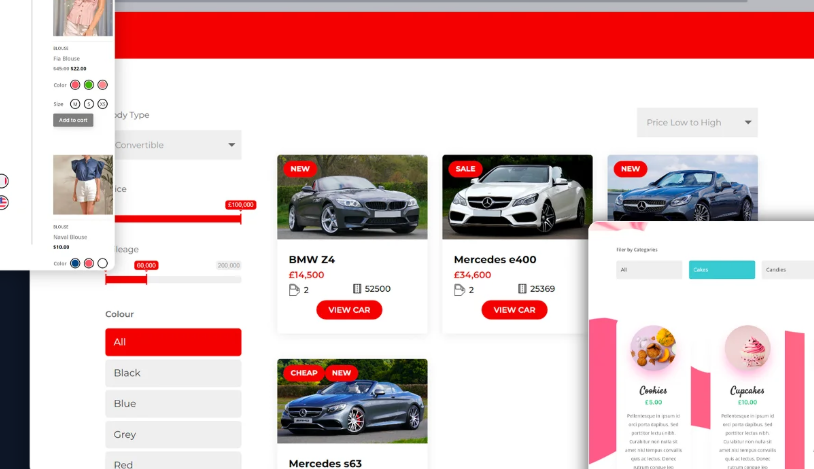
Task: Switch to the Candies category tab
Action: pyautogui.click(x=788, y=270)
